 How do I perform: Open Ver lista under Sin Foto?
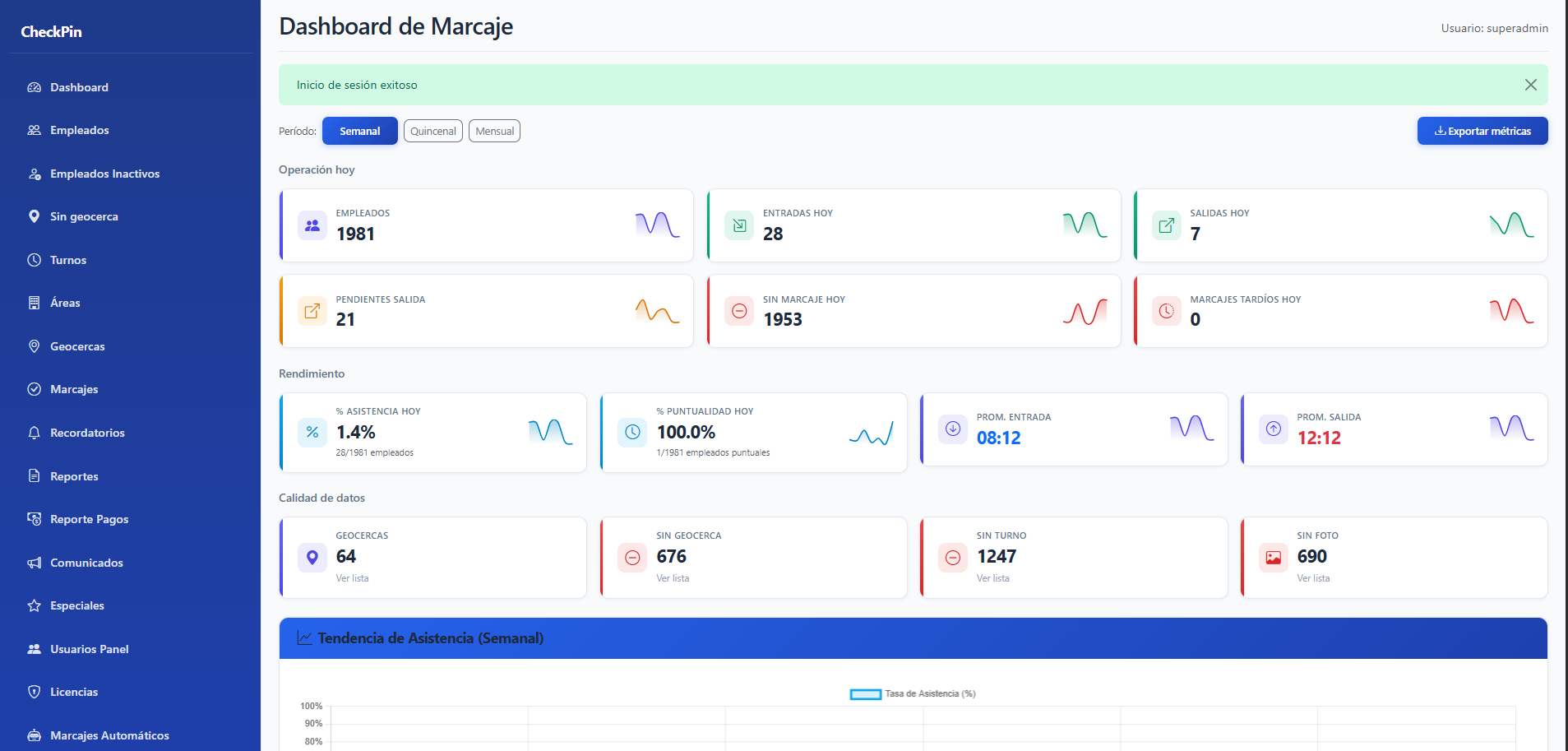tap(1313, 578)
